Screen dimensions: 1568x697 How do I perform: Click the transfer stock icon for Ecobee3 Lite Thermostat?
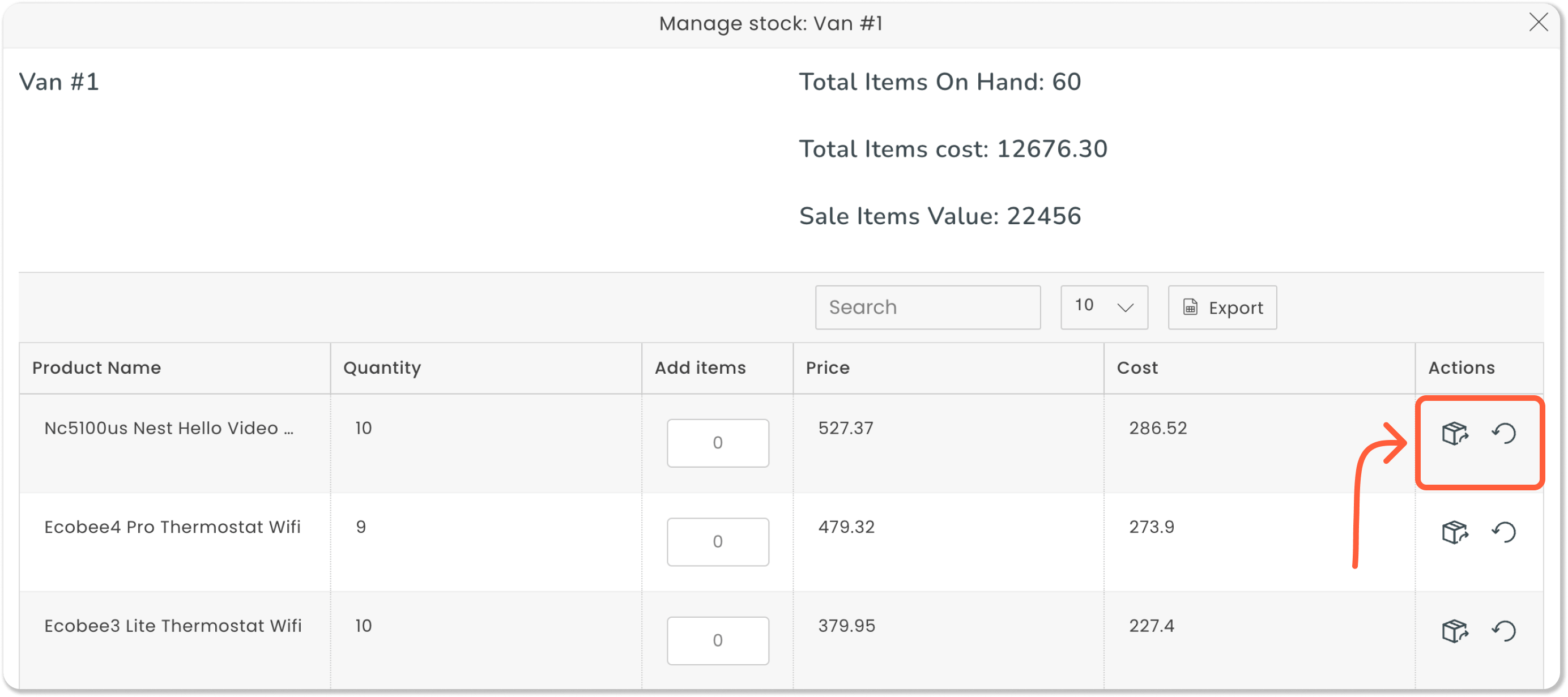1455,631
